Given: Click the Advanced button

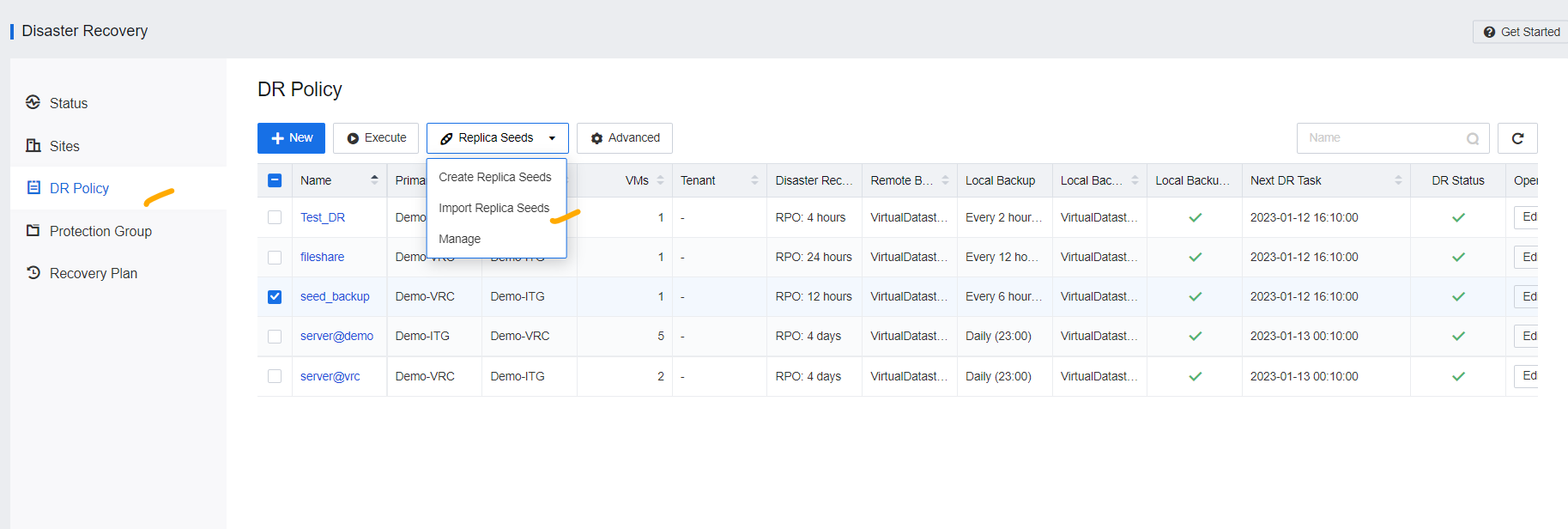Looking at the screenshot, I should point(625,138).
